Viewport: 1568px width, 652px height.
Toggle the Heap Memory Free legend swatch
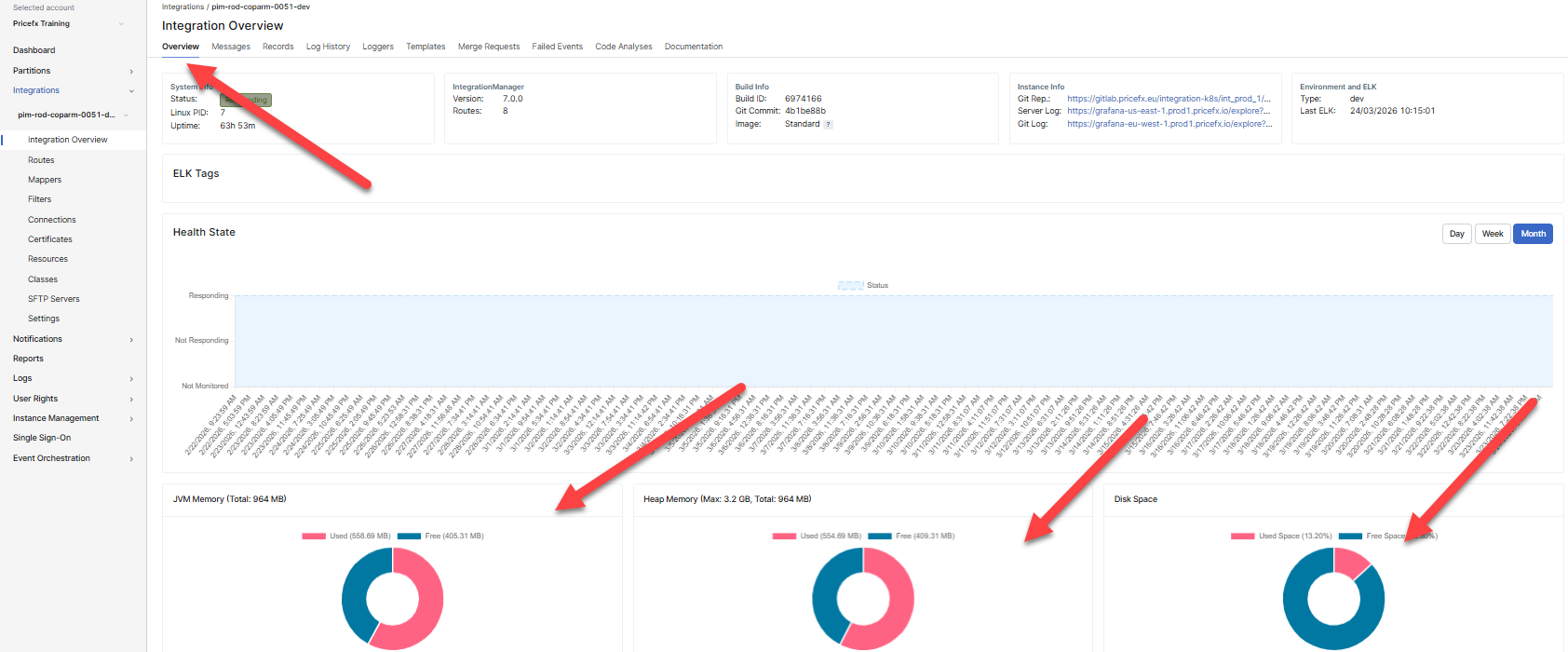[x=879, y=537]
